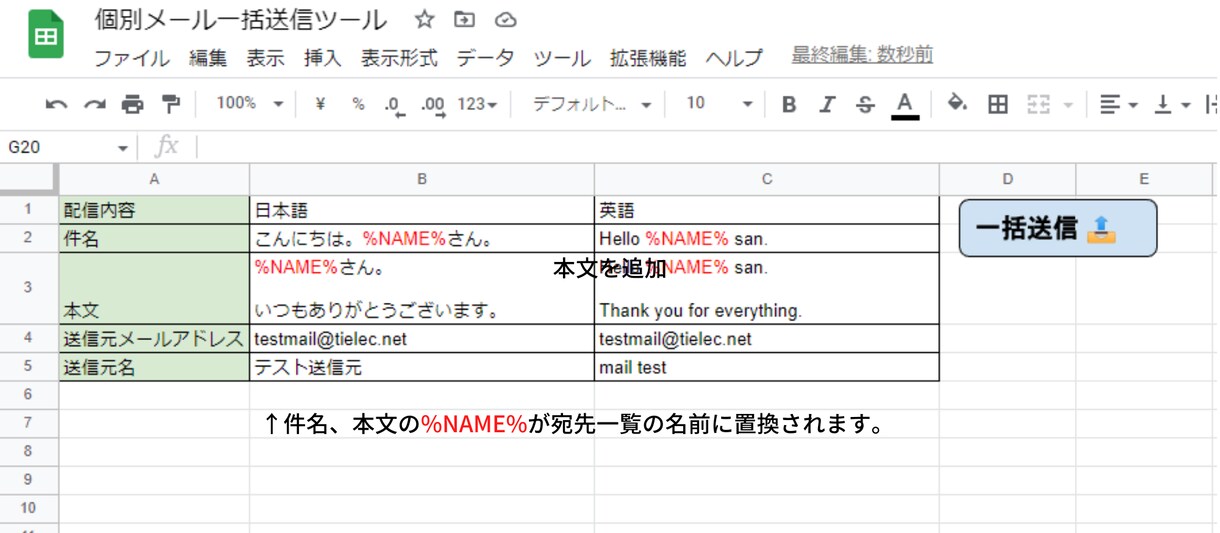The height and width of the screenshot is (533, 1220).
Task: Select cell containing Thank you for everything.
Action: click(767, 288)
